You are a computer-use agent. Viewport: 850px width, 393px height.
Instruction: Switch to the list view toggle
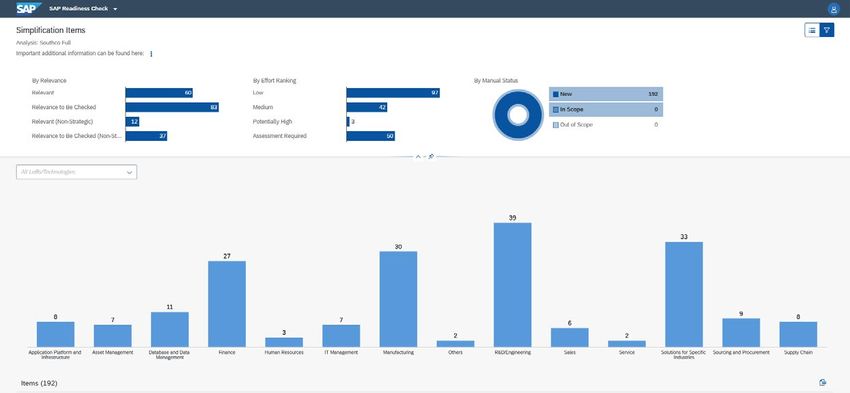point(812,30)
